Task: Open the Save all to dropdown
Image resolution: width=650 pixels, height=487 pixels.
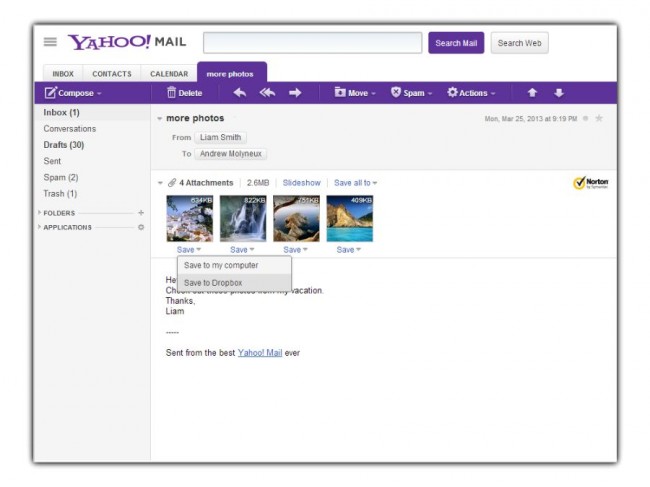Action: 356,183
